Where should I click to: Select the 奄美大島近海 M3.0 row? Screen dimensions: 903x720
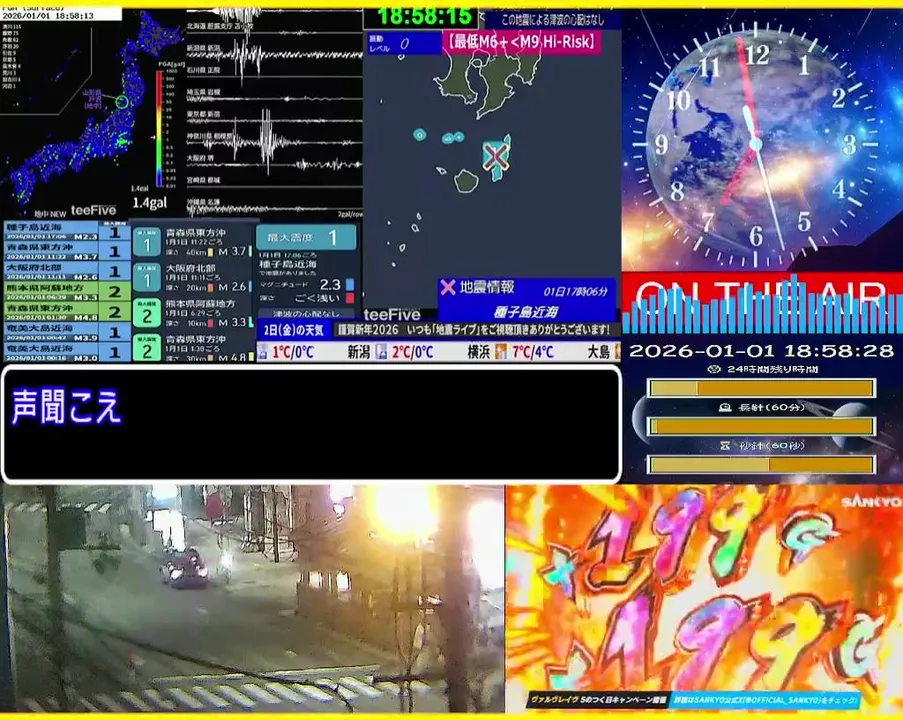[67, 351]
